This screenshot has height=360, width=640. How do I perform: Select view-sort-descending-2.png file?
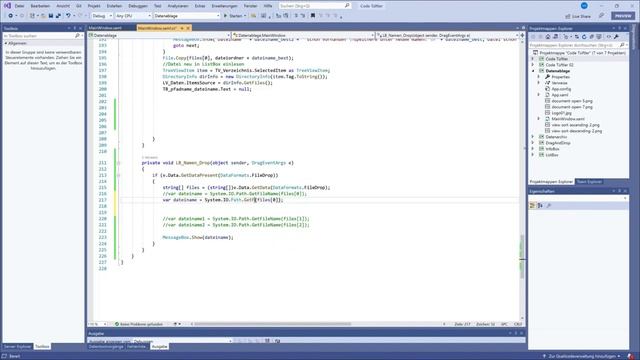pyautogui.click(x=576, y=131)
